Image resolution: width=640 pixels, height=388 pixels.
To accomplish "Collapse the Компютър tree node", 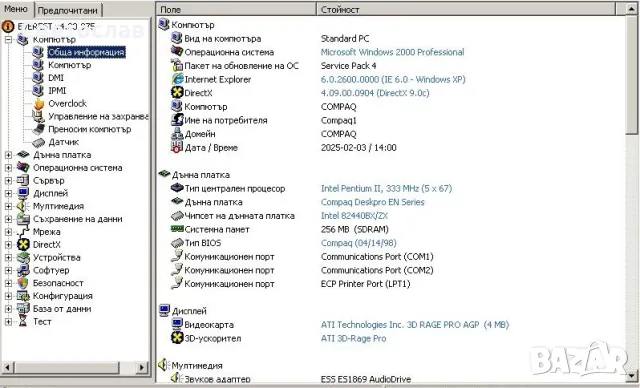I will point(8,40).
